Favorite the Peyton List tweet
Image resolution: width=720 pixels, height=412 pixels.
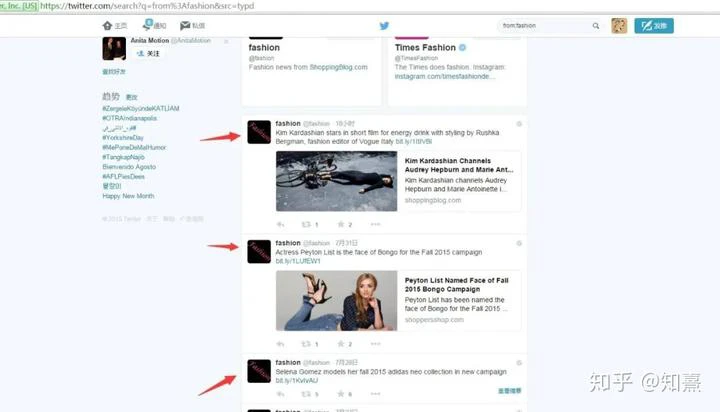[x=341, y=344]
